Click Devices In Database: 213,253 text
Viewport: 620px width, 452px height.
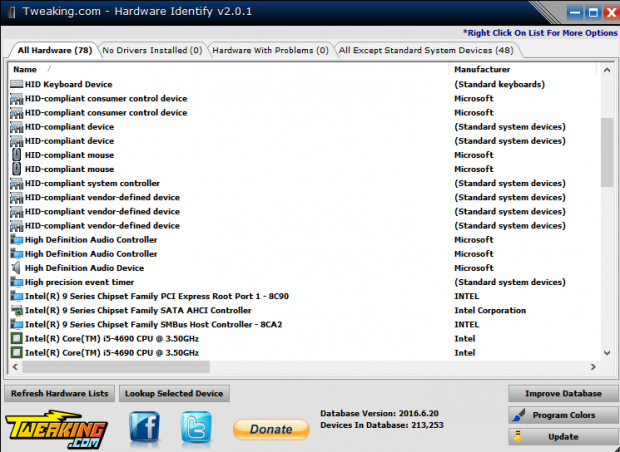click(x=382, y=425)
